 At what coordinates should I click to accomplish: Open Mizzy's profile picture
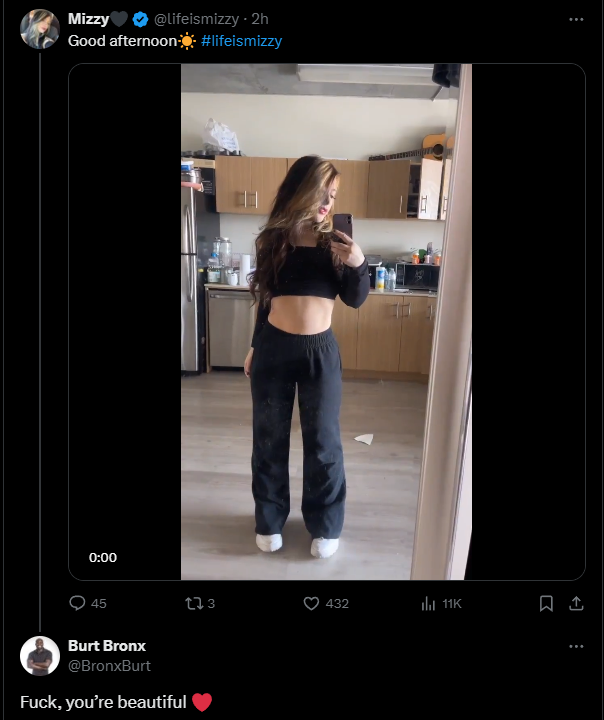coord(40,29)
